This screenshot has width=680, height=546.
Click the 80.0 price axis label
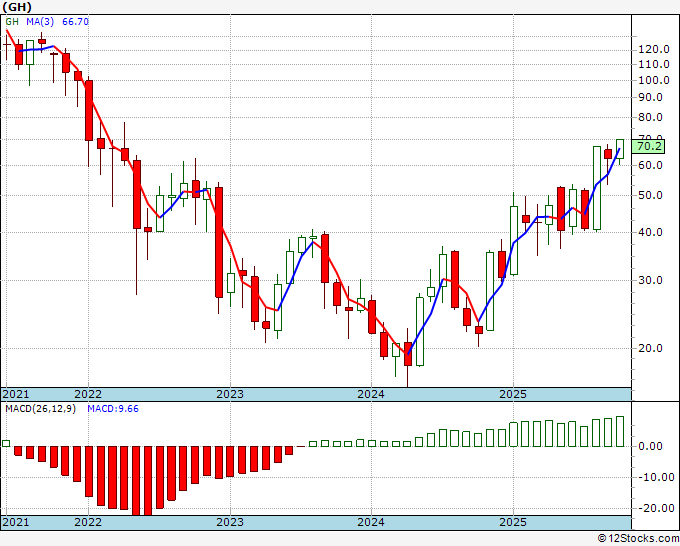point(651,118)
